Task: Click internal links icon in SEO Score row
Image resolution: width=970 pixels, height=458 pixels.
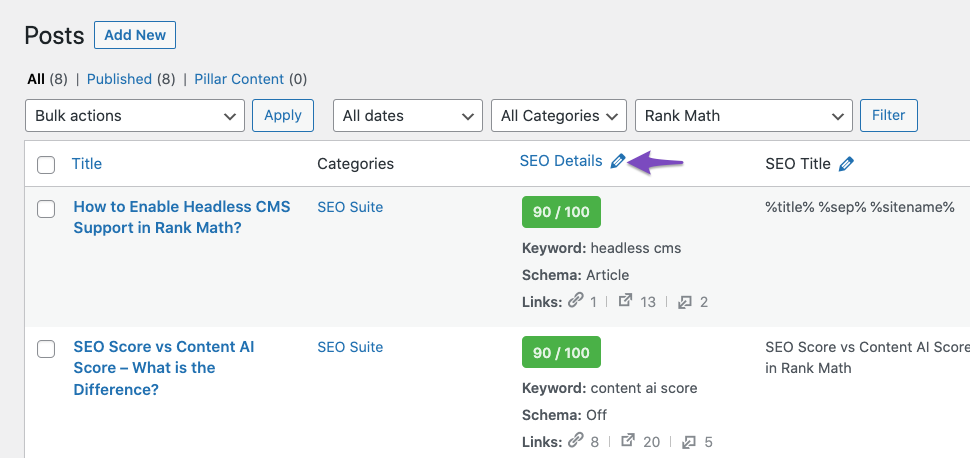Action: pos(576,441)
